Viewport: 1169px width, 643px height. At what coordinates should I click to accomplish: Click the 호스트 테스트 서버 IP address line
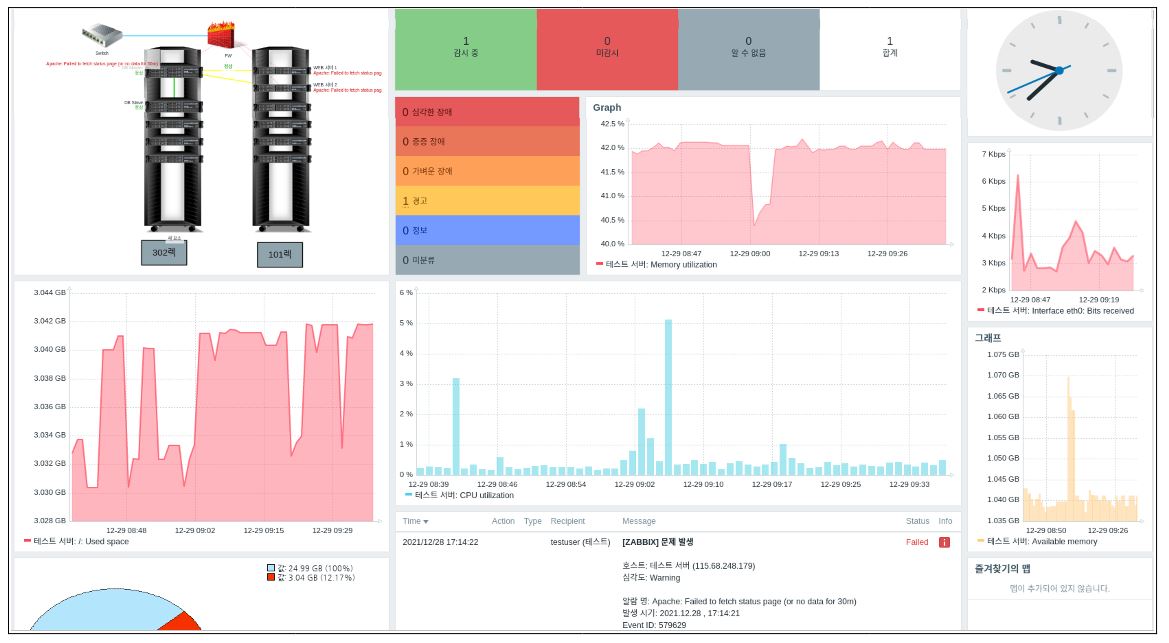coord(688,565)
